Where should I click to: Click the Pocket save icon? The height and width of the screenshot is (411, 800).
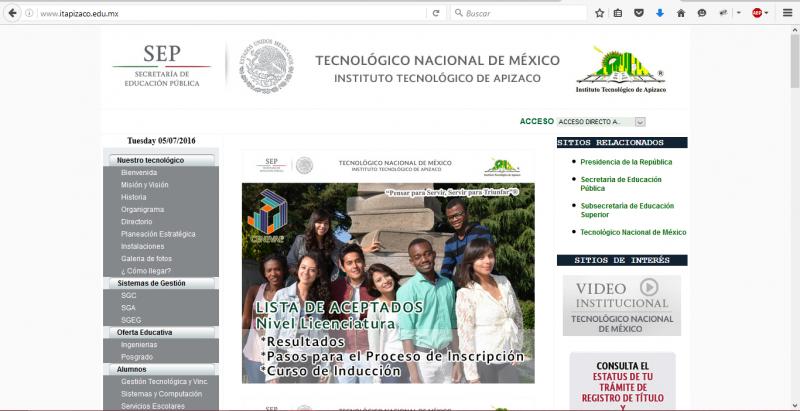coord(639,13)
